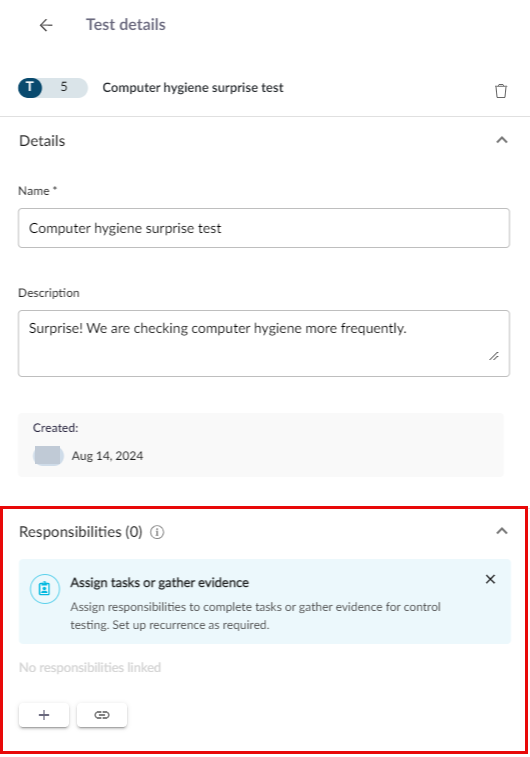Click the Aug 14, 2024 created date
The image size is (530, 757).
pos(107,456)
